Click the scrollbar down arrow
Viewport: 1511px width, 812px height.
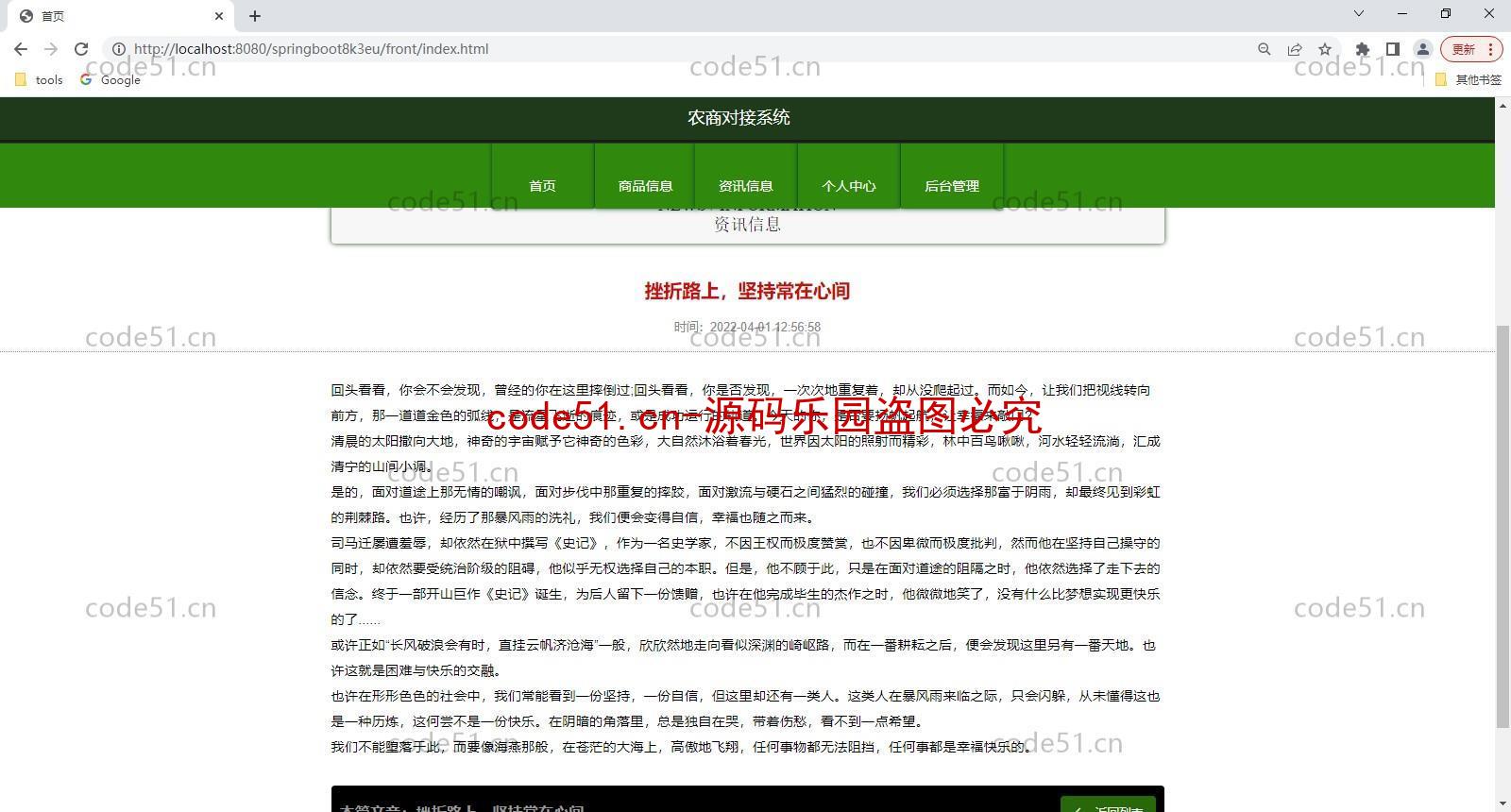tap(1503, 804)
